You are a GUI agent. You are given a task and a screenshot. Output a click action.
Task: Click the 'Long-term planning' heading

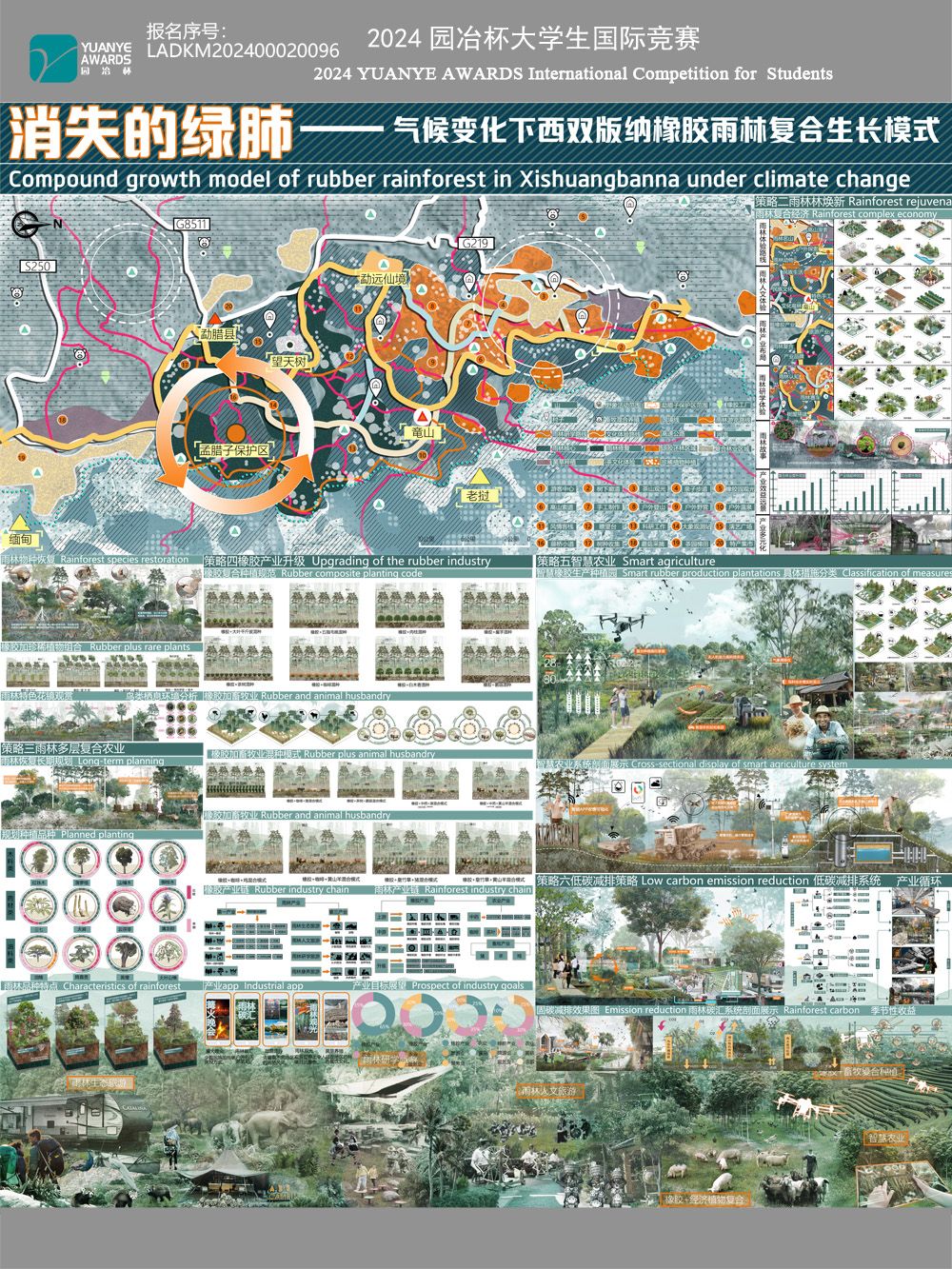(x=121, y=762)
